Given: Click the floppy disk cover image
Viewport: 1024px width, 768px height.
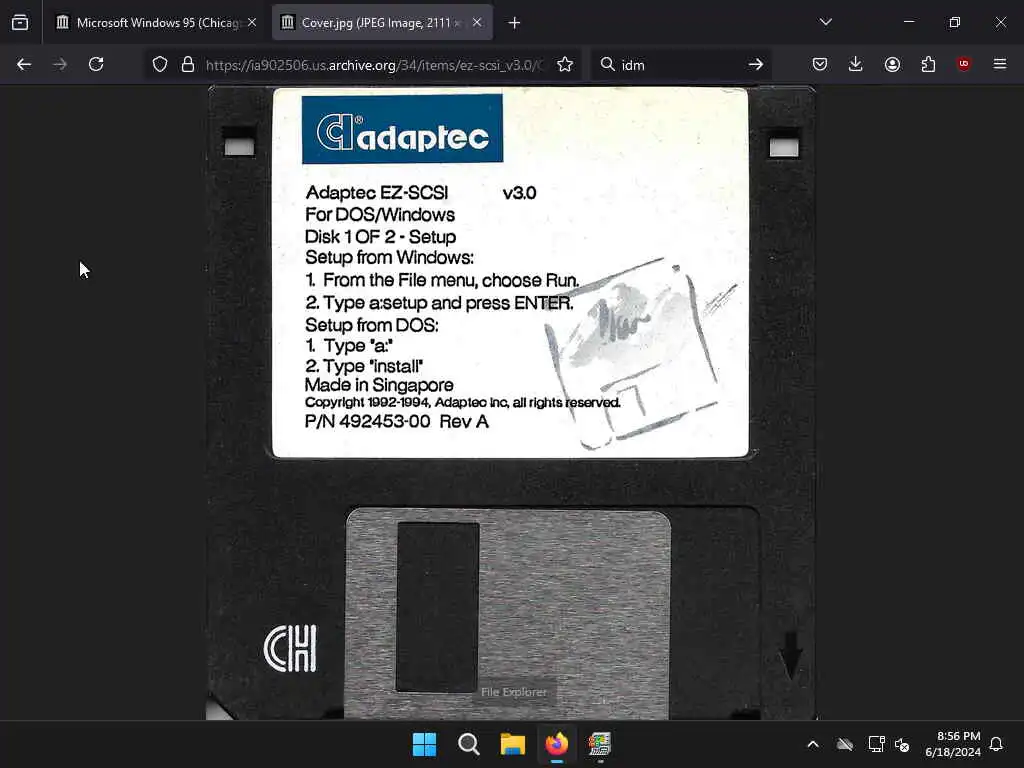Looking at the screenshot, I should point(511,402).
